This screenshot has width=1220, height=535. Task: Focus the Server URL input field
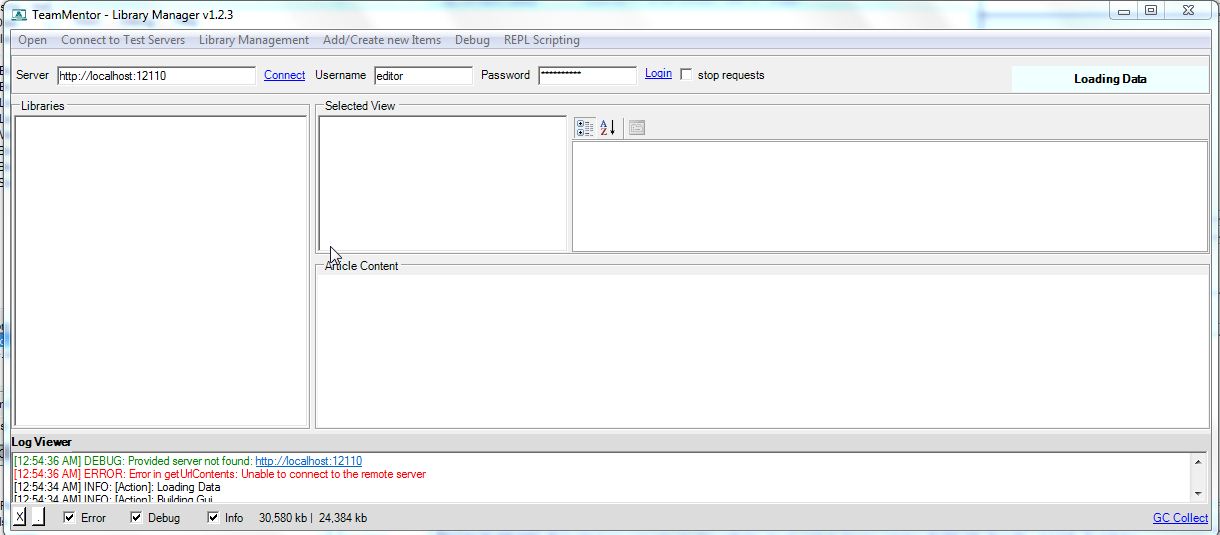156,75
